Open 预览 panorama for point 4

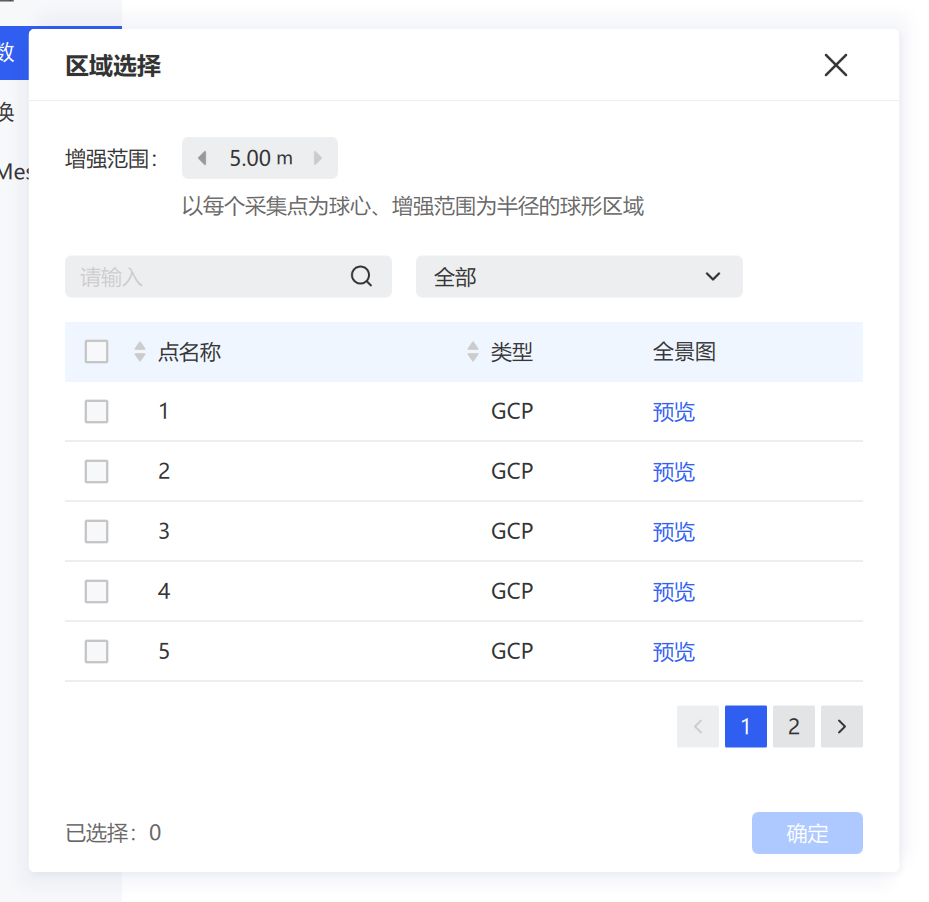[x=674, y=592]
